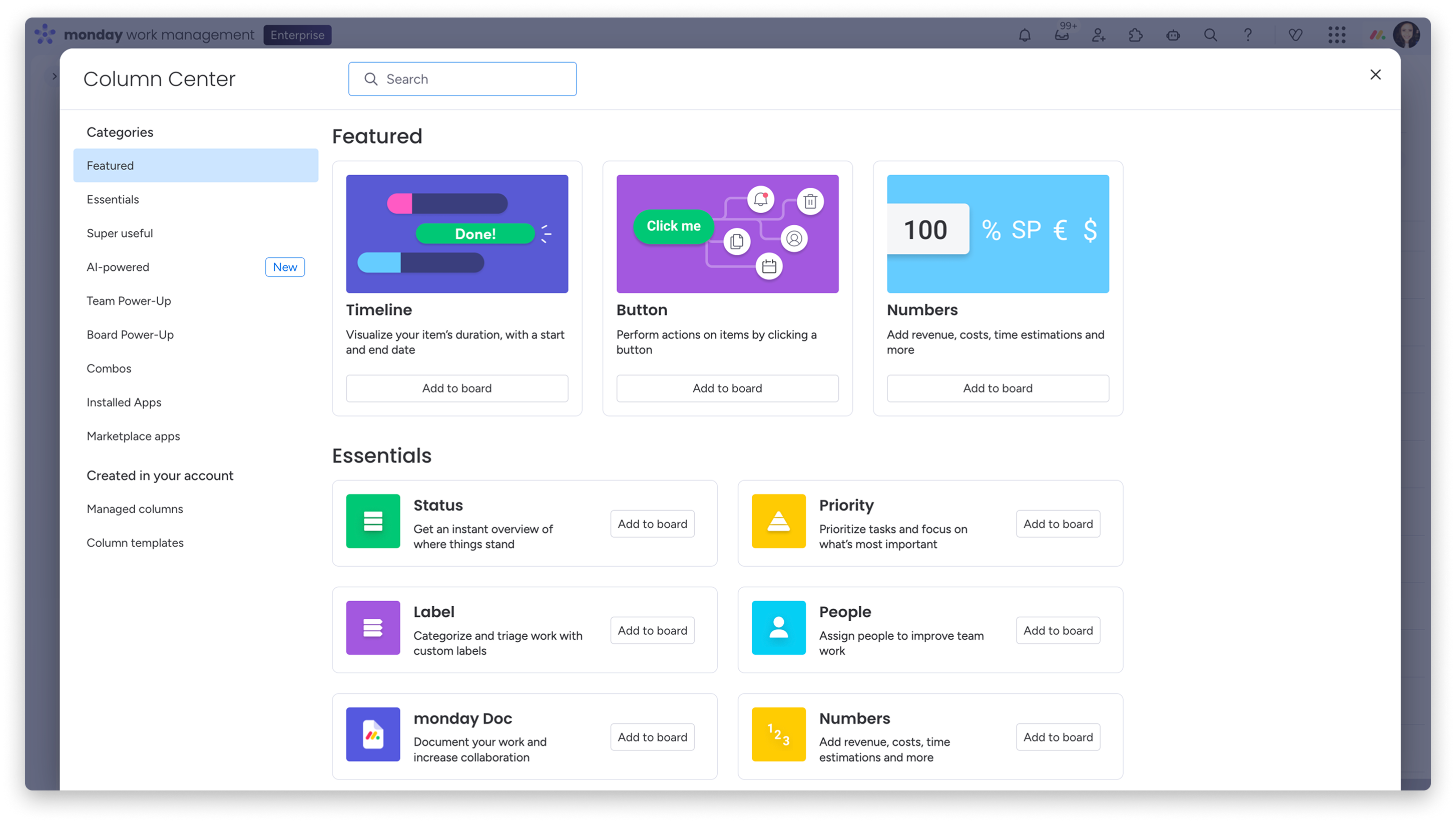Click the invite members icon
Viewport: 1456px width, 823px height.
pos(1098,35)
